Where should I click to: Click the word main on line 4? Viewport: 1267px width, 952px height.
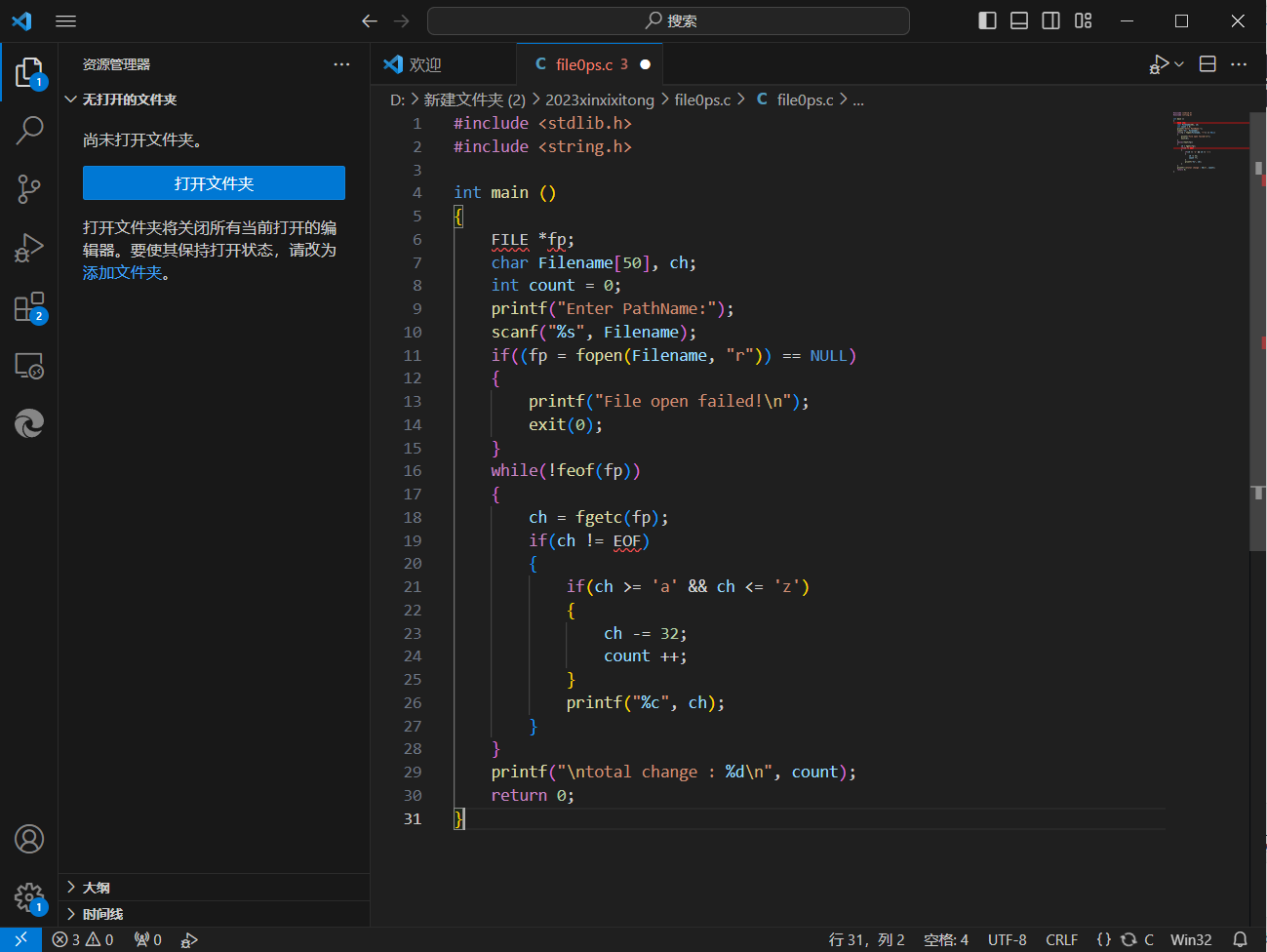[x=509, y=192]
